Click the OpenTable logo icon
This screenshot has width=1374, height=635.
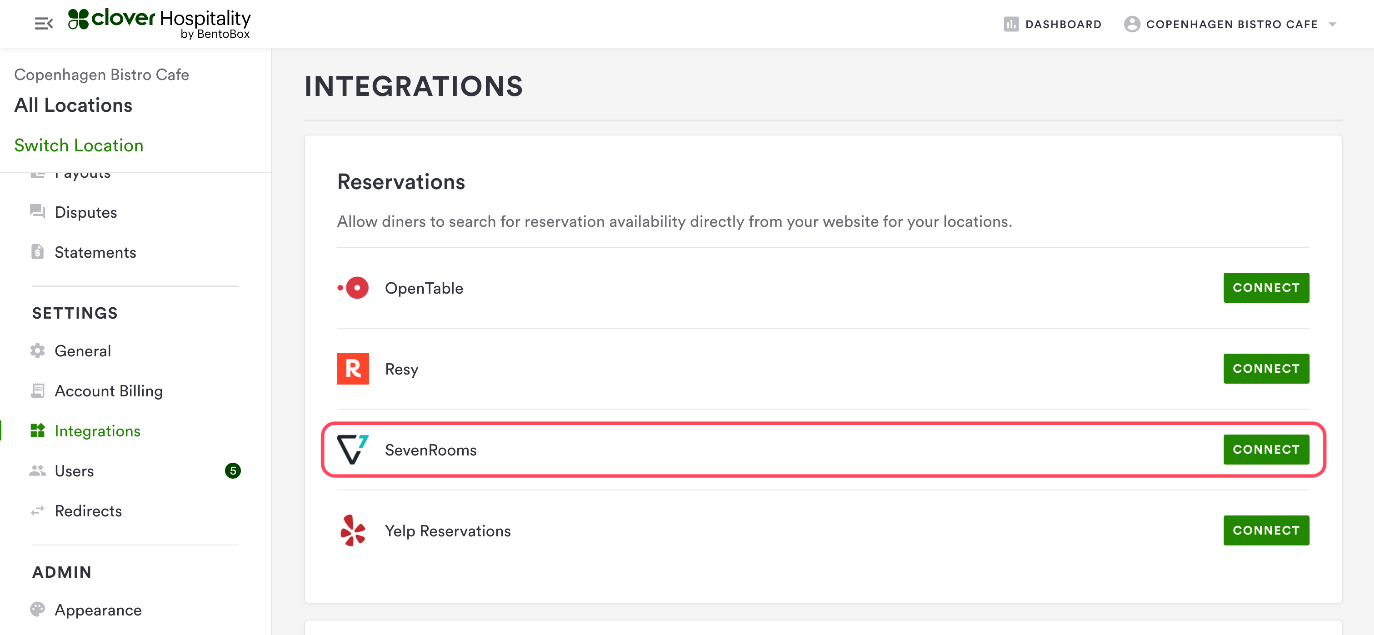(x=353, y=288)
